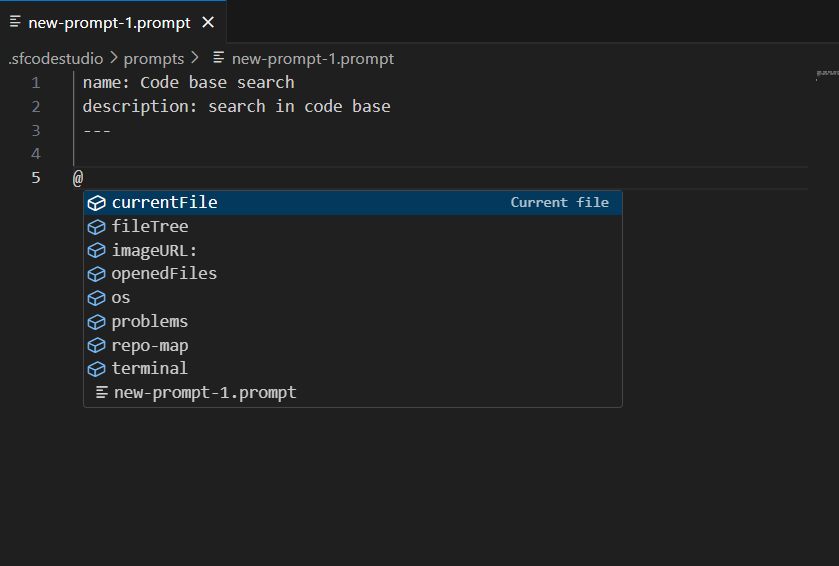Click the cube icon next to problems

click(97, 322)
